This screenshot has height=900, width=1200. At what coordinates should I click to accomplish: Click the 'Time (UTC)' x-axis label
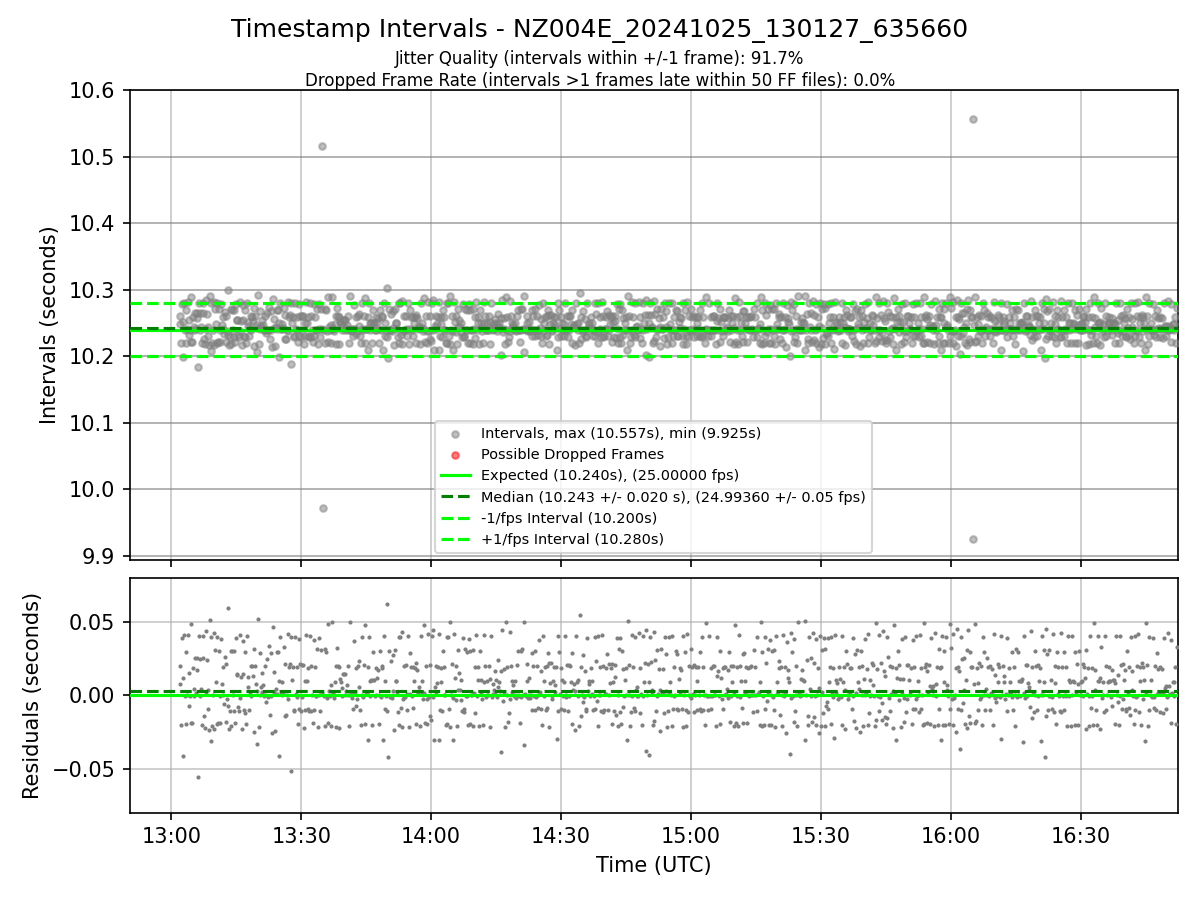[x=653, y=865]
